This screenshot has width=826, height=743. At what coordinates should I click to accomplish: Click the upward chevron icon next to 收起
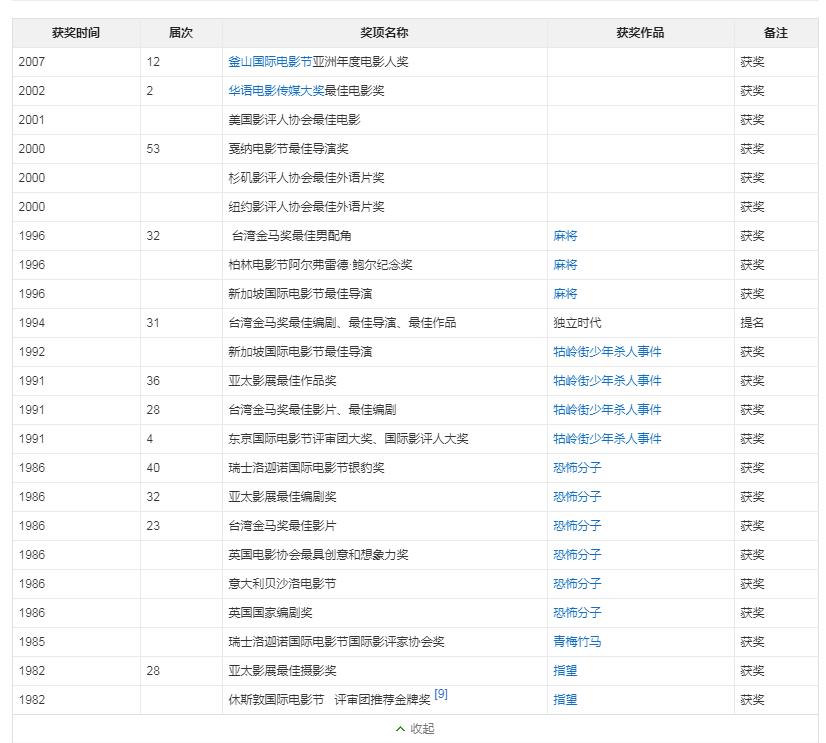[x=402, y=730]
